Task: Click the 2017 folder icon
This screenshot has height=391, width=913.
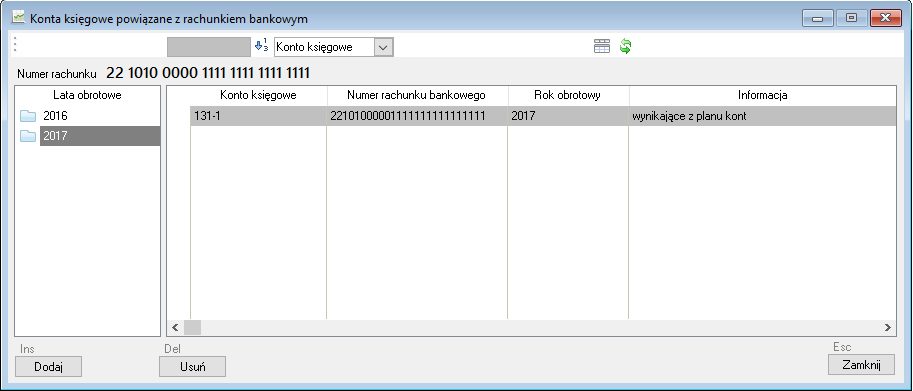Action: pyautogui.click(x=27, y=136)
